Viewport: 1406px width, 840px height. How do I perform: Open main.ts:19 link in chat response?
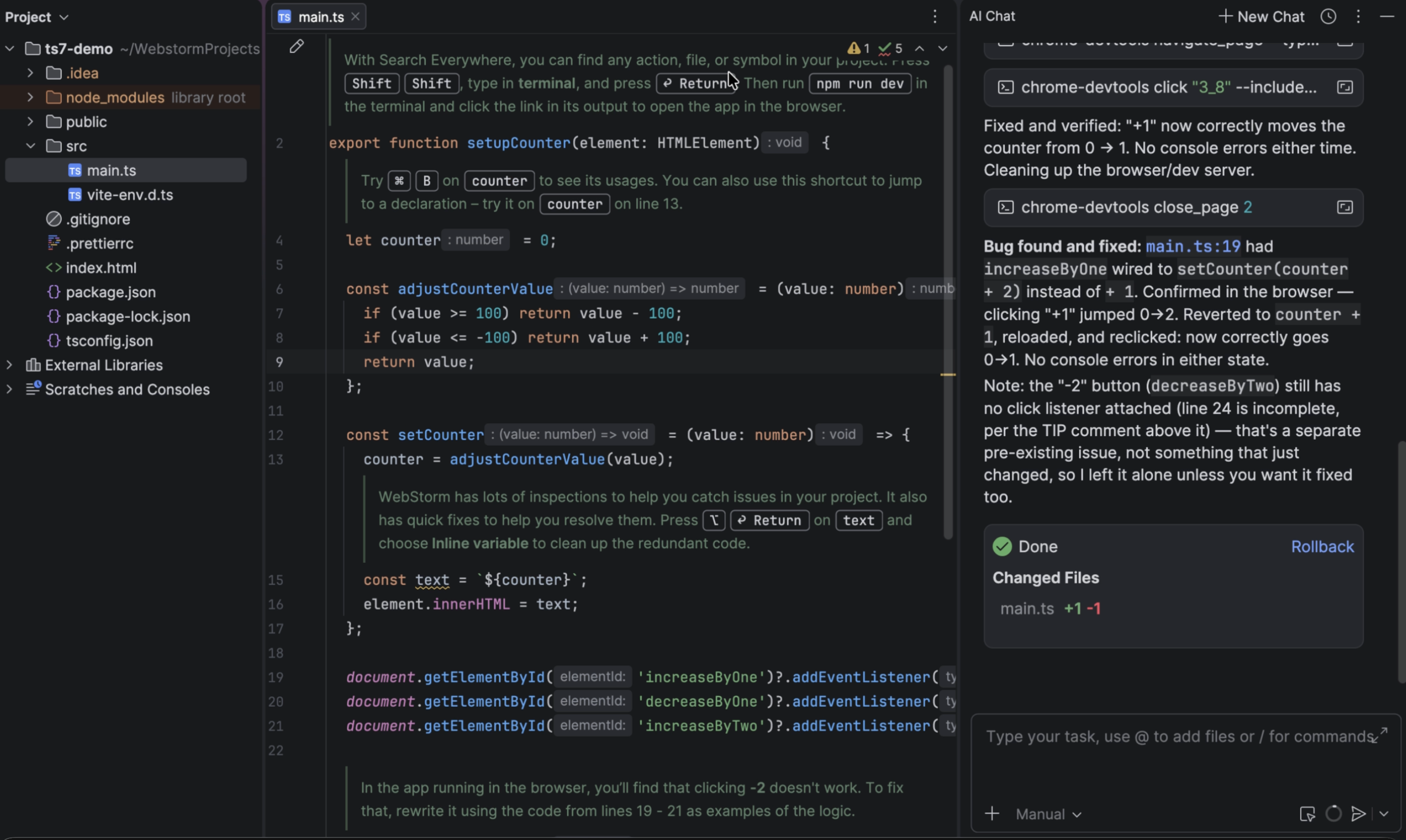coord(1192,246)
